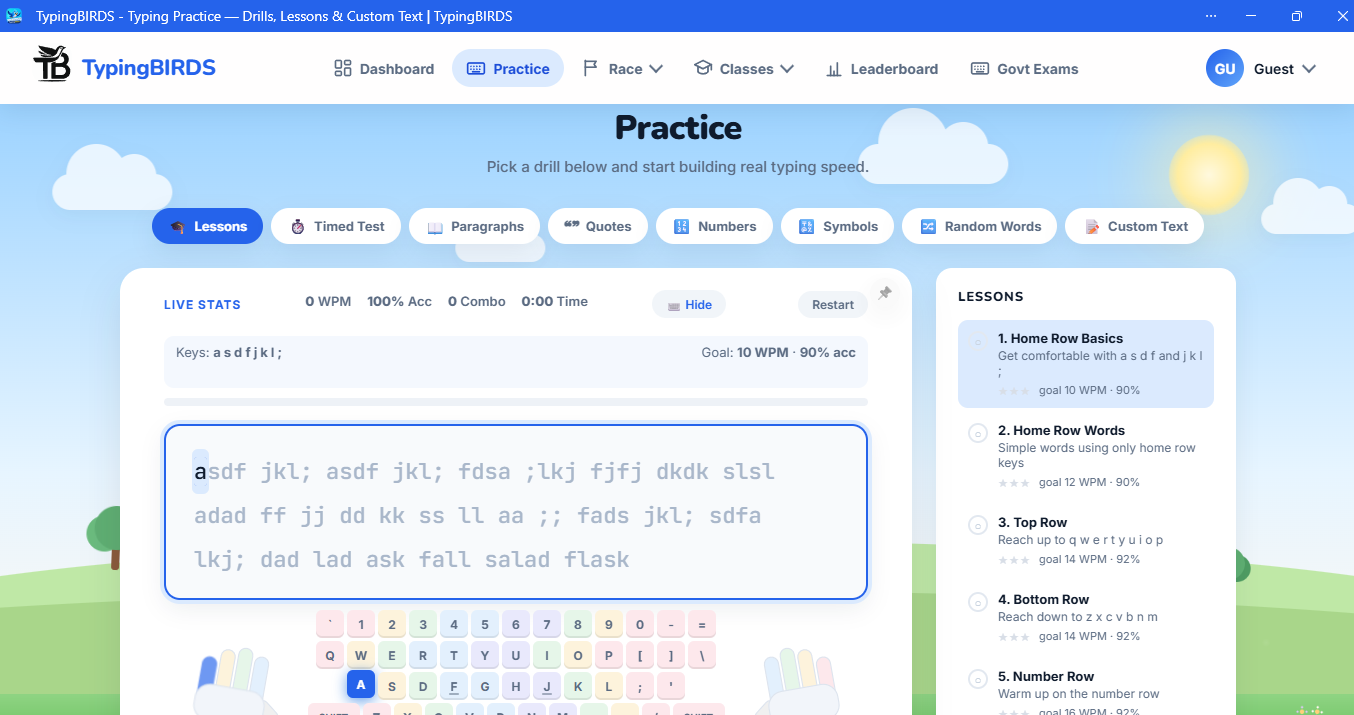Viewport: 1354px width, 715px height.
Task: Click the semicolon key on keyboard
Action: coord(640,686)
